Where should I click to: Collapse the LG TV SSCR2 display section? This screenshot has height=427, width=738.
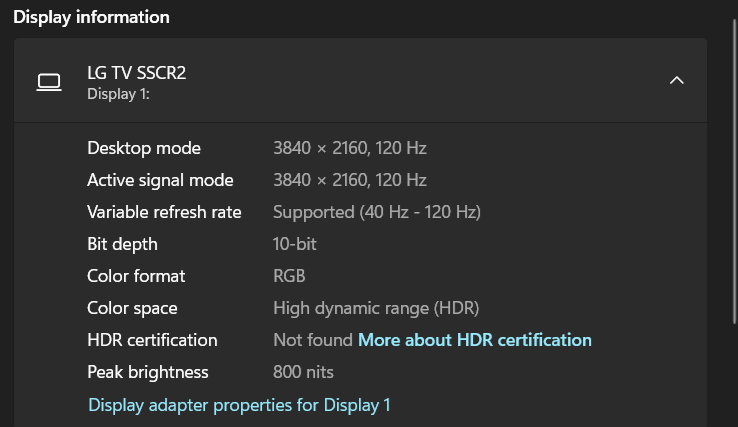coord(676,81)
